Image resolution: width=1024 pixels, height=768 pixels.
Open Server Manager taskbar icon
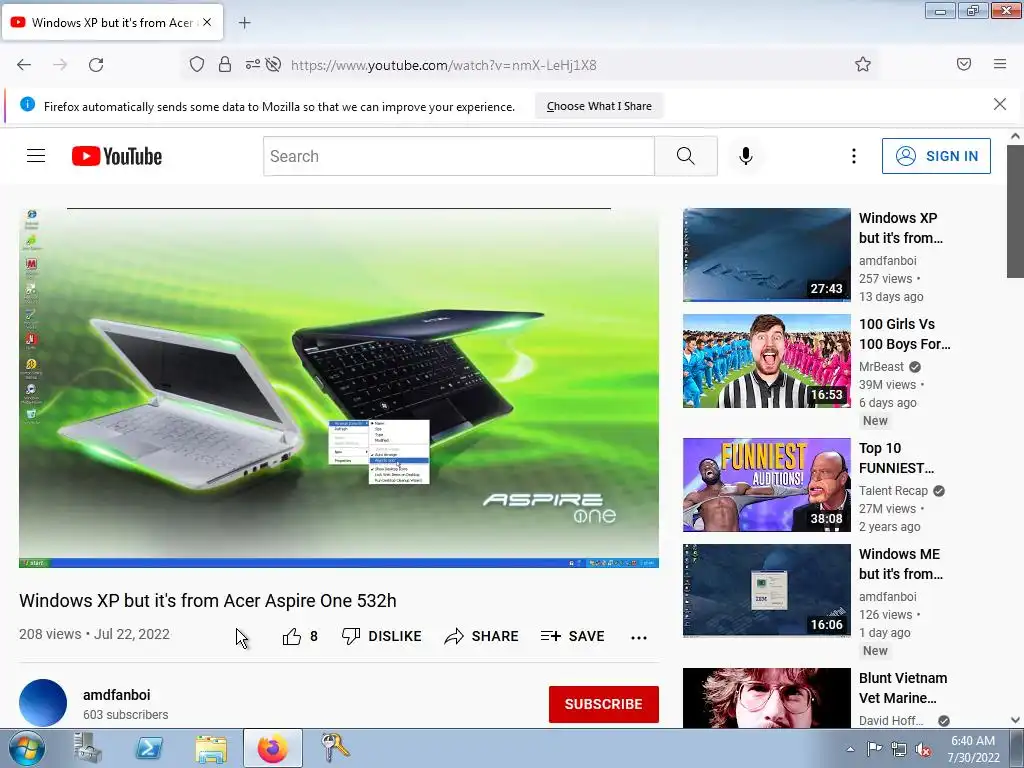pos(88,748)
